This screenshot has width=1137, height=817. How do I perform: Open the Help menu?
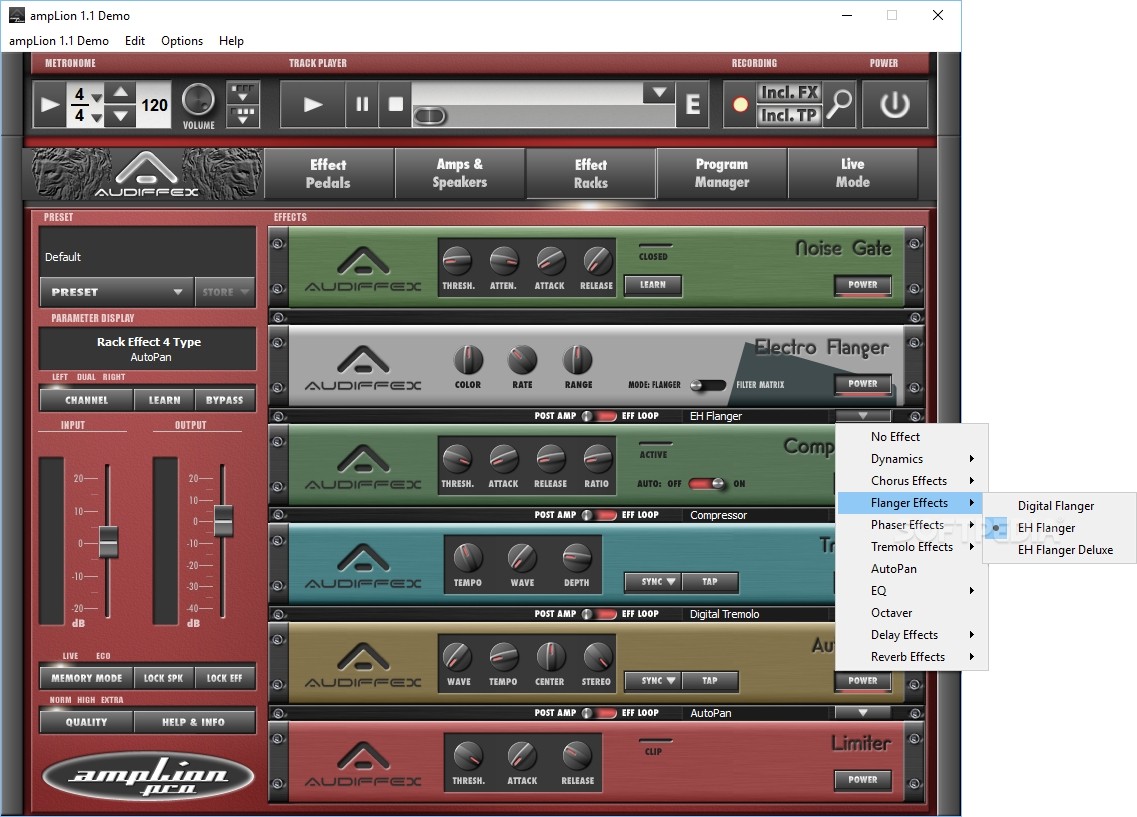(x=231, y=41)
